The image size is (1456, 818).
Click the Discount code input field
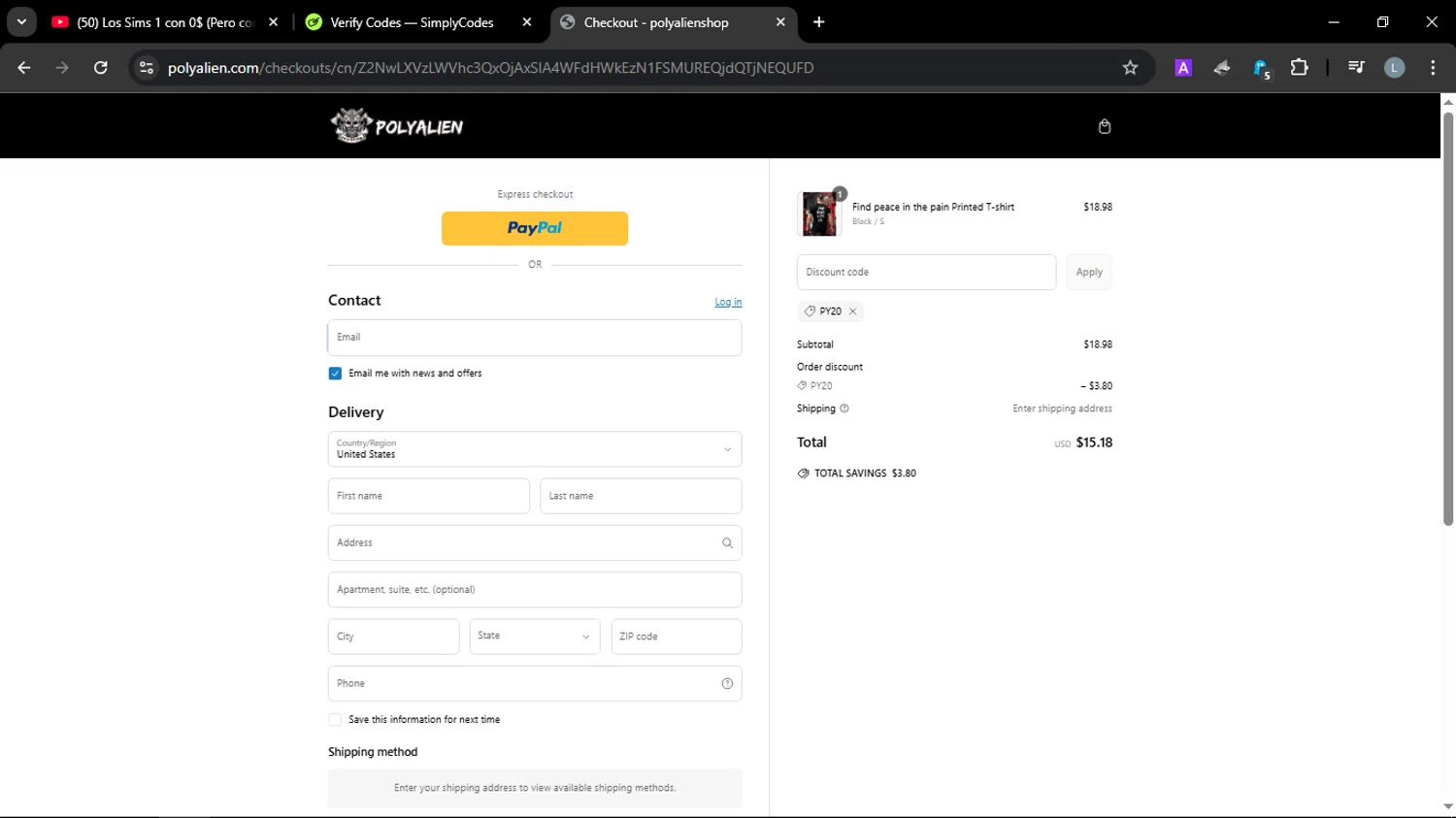(x=926, y=273)
